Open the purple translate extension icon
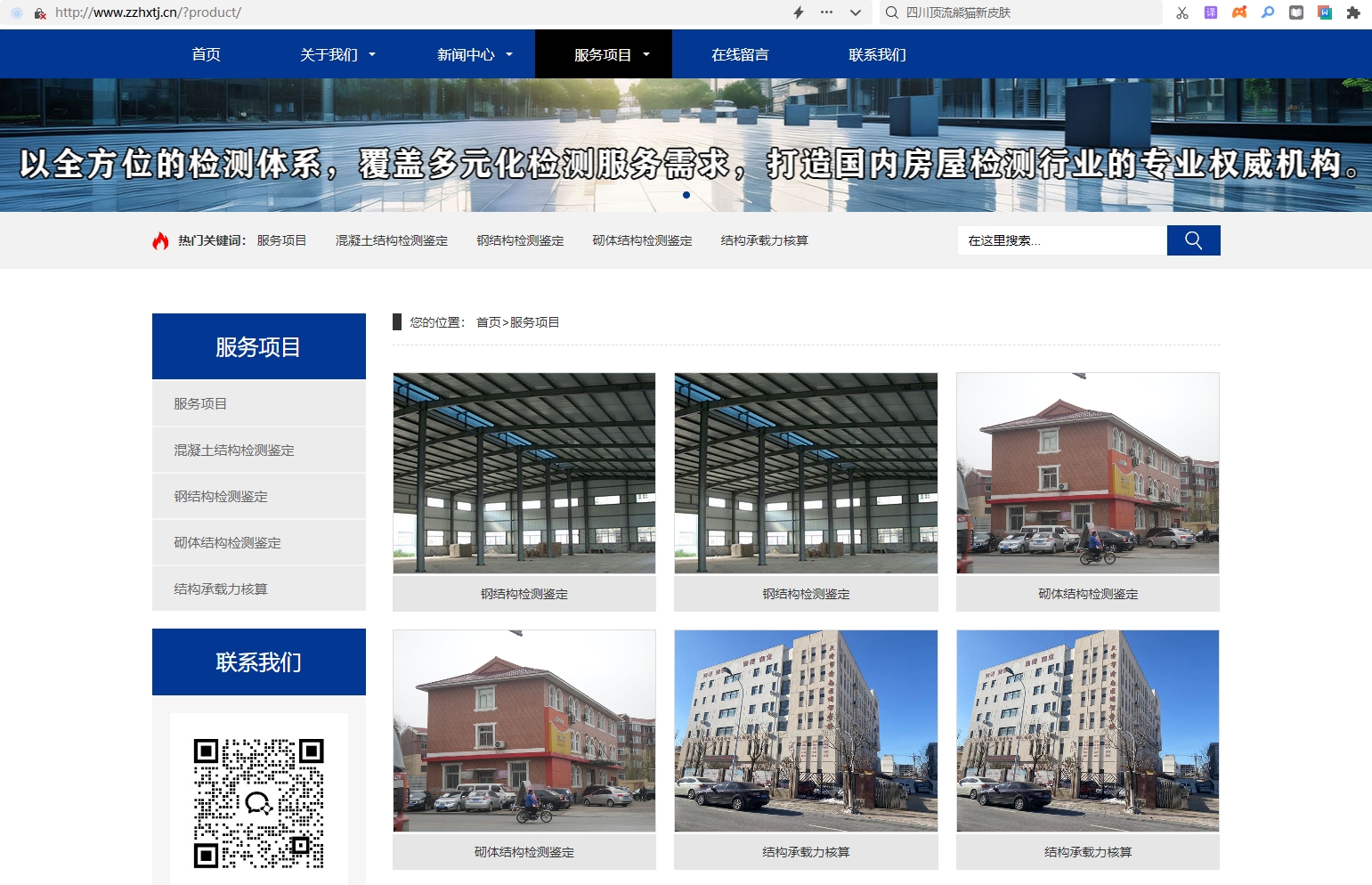 [1210, 12]
